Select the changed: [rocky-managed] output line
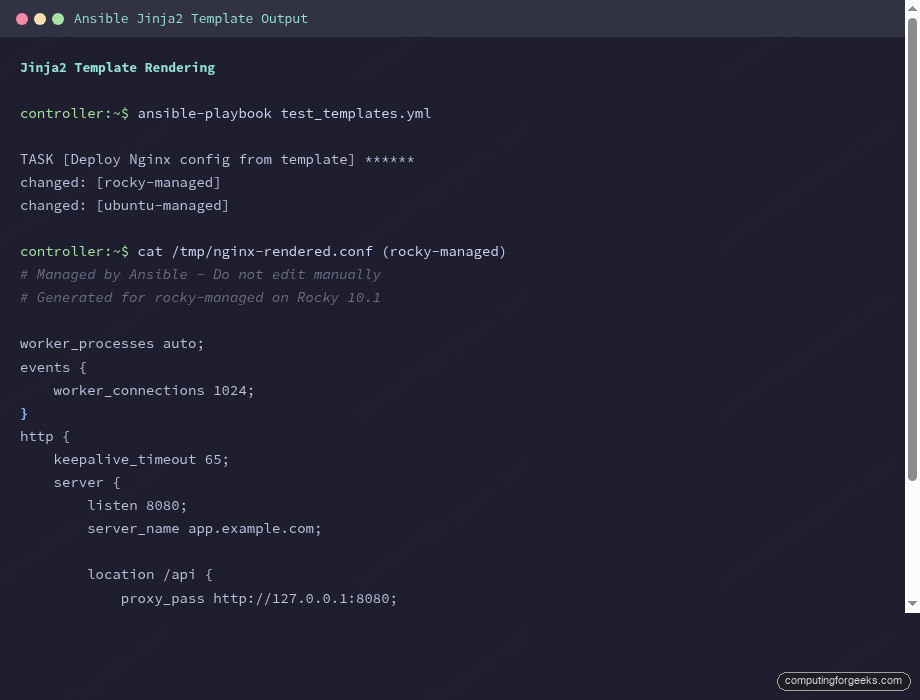Viewport: 920px width, 700px height. (x=120, y=182)
